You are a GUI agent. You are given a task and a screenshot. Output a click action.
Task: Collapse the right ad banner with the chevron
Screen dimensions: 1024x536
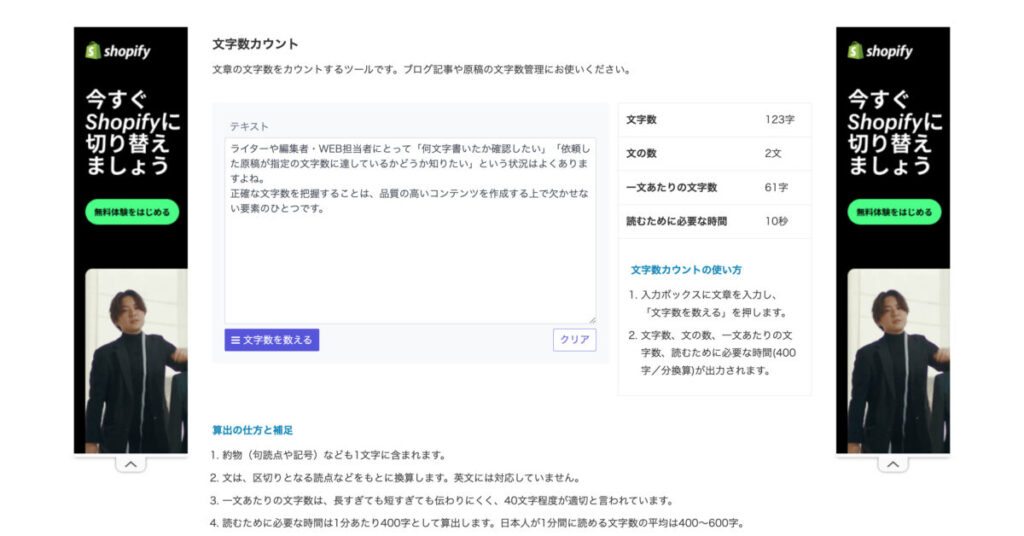click(x=892, y=464)
